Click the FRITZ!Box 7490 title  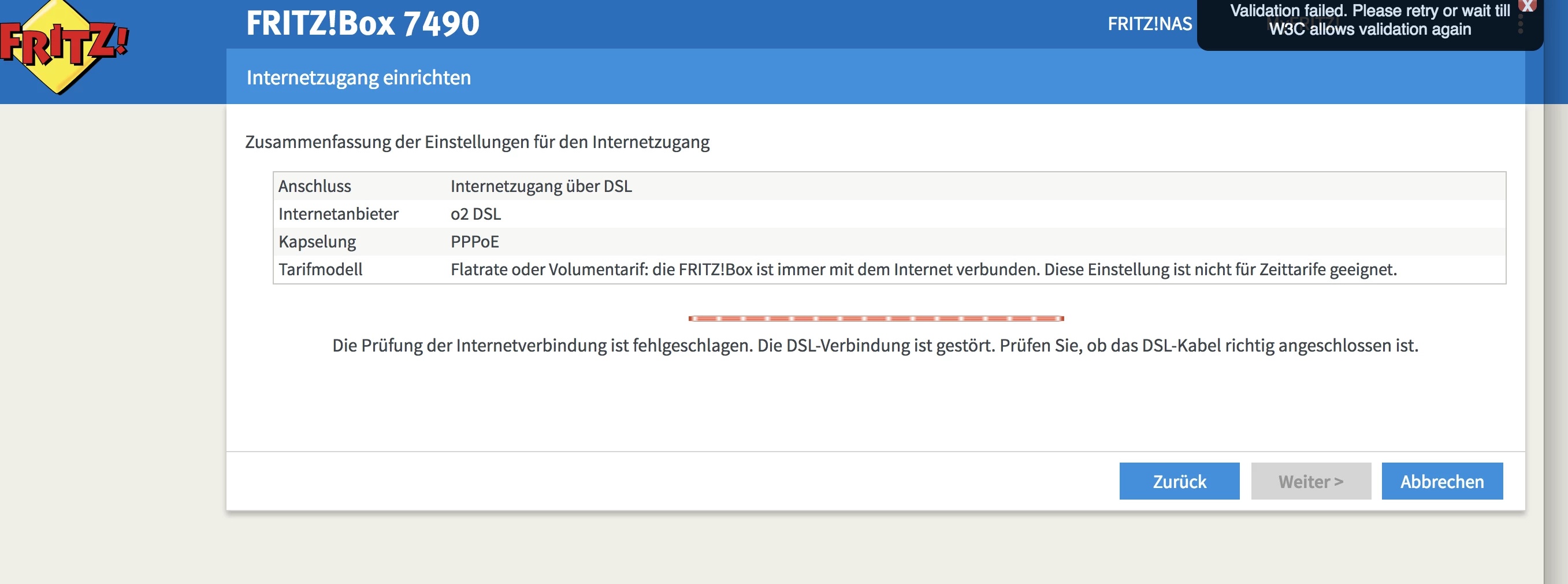pos(363,24)
